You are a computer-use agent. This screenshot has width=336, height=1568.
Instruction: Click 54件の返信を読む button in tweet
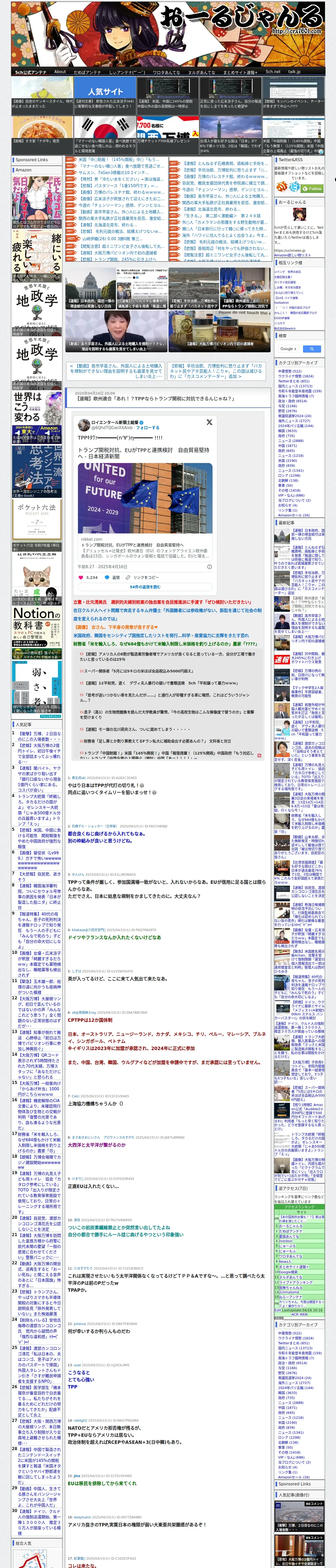click(x=145, y=587)
